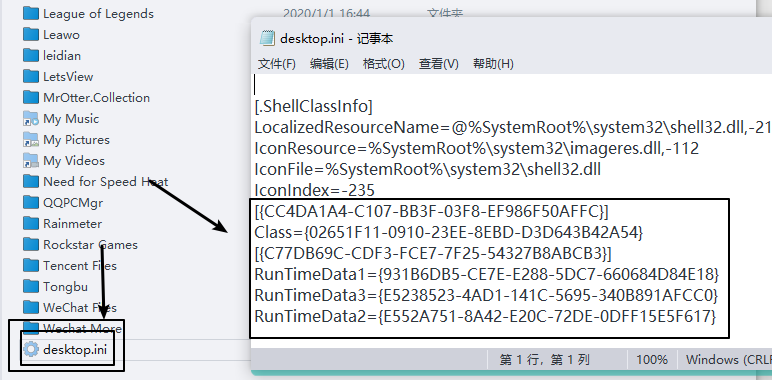Click the Windows (CRLF) status entry

[729, 360]
